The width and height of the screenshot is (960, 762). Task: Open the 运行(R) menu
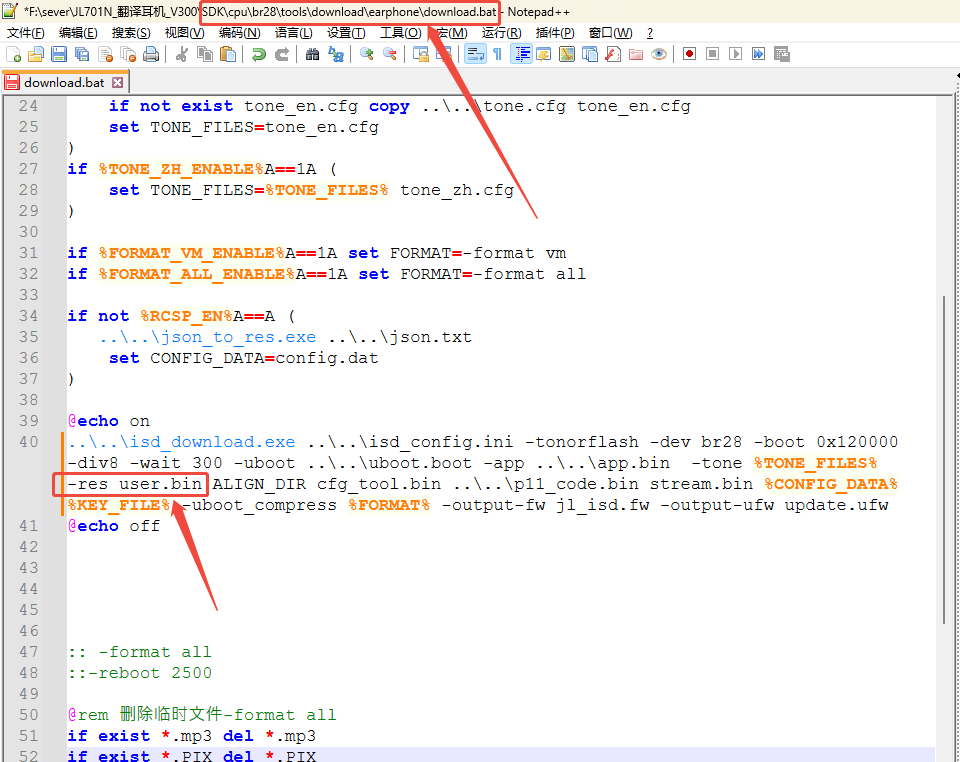(501, 33)
